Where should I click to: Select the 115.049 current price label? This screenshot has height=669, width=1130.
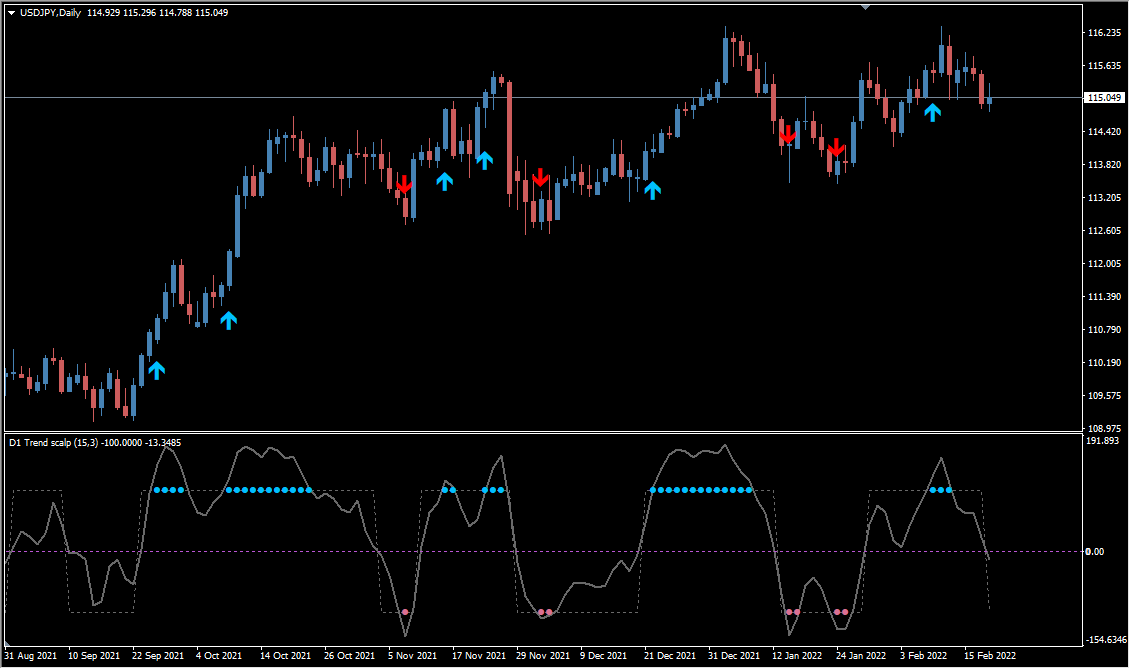click(1104, 98)
